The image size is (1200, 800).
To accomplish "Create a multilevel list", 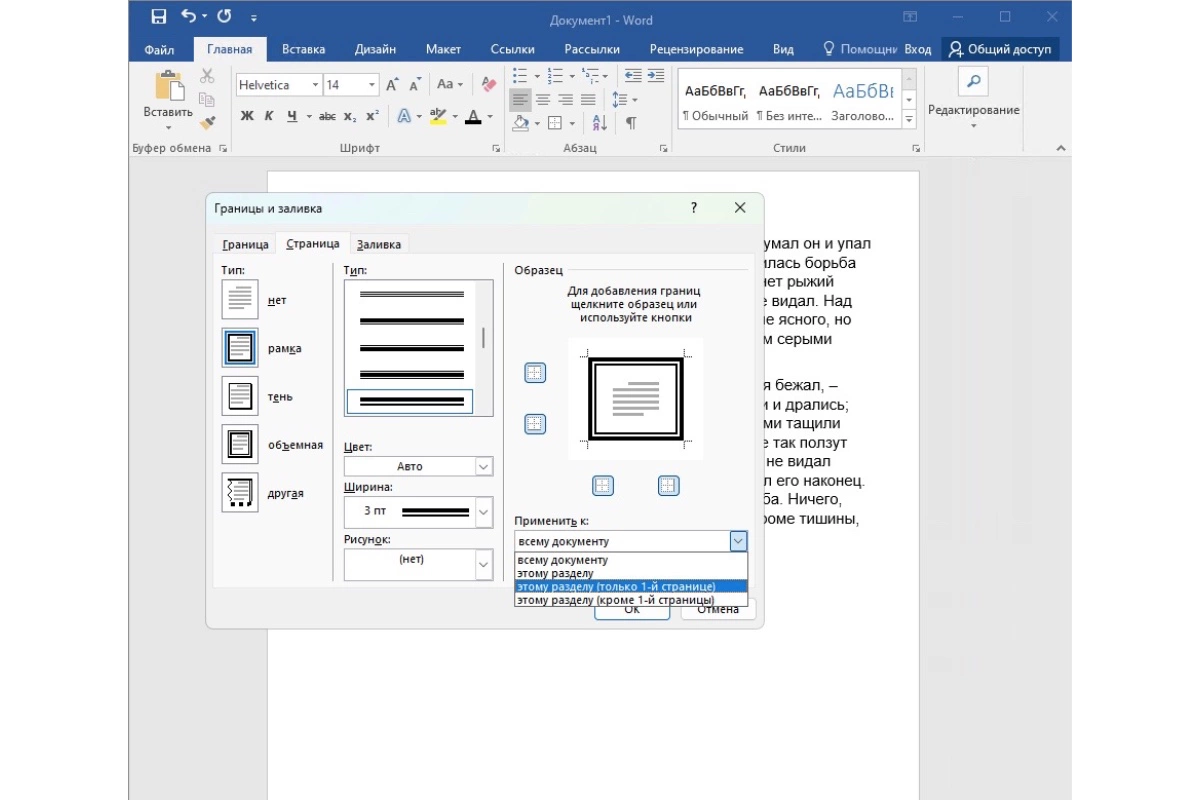I will [x=591, y=76].
